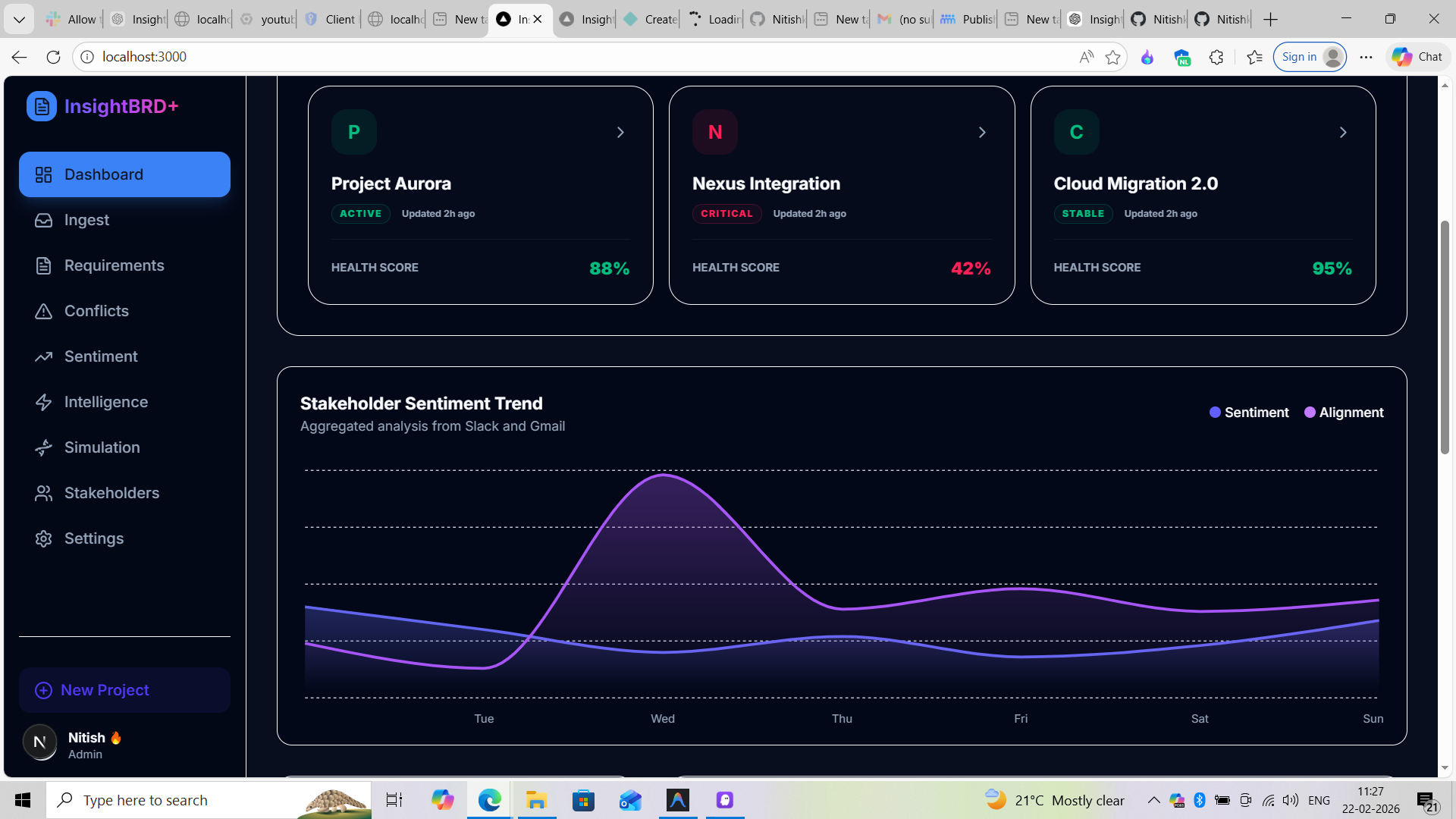Click the CRITICAL status badge on Nexus Integration
This screenshot has width=1456, height=819.
pyautogui.click(x=726, y=213)
